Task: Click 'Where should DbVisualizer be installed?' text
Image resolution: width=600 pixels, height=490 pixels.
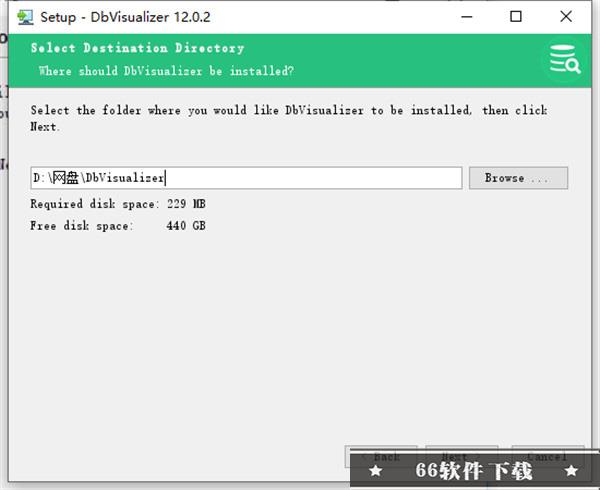Action: (166, 71)
